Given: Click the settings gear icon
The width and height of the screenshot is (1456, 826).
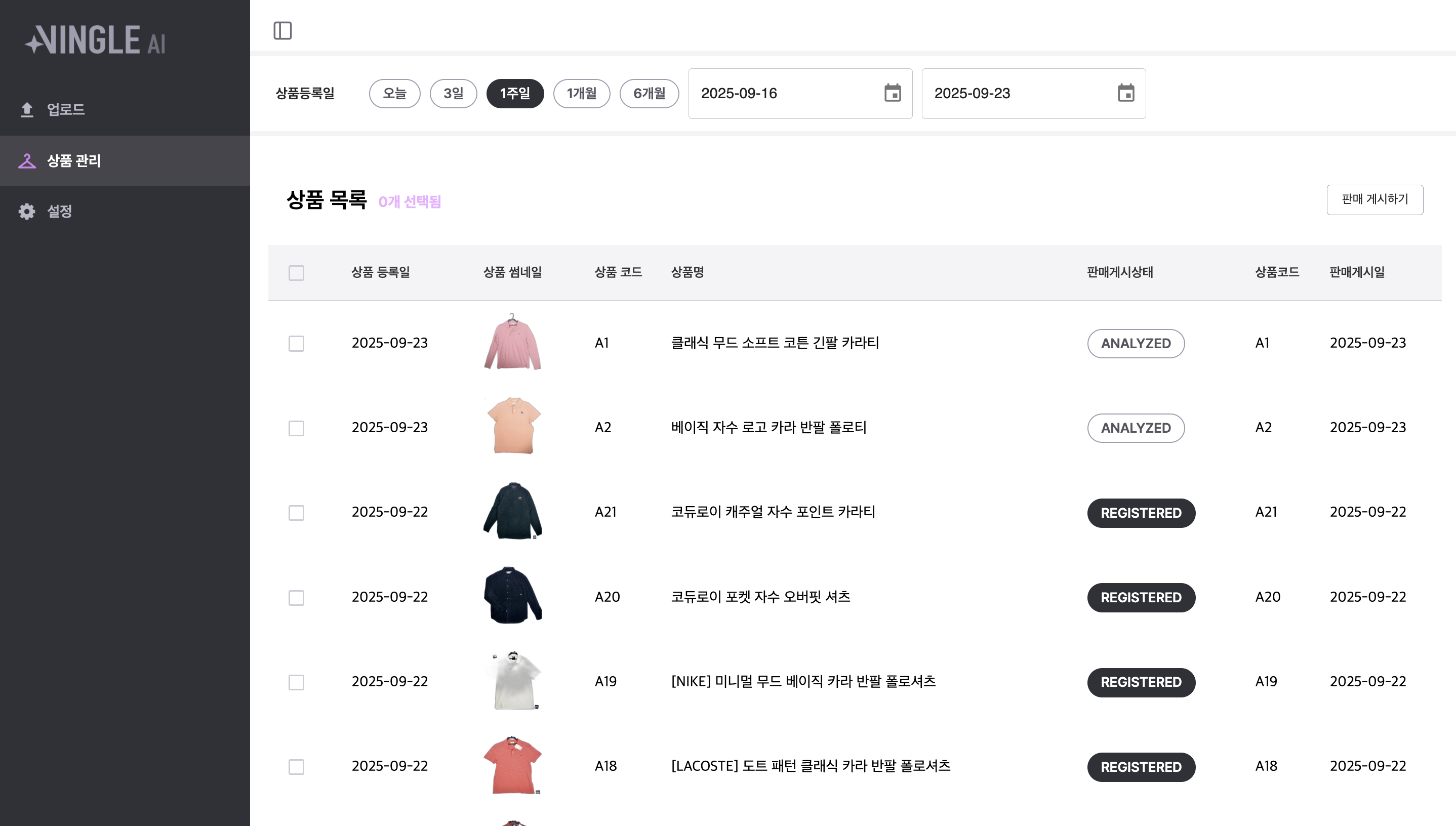Looking at the screenshot, I should point(27,212).
